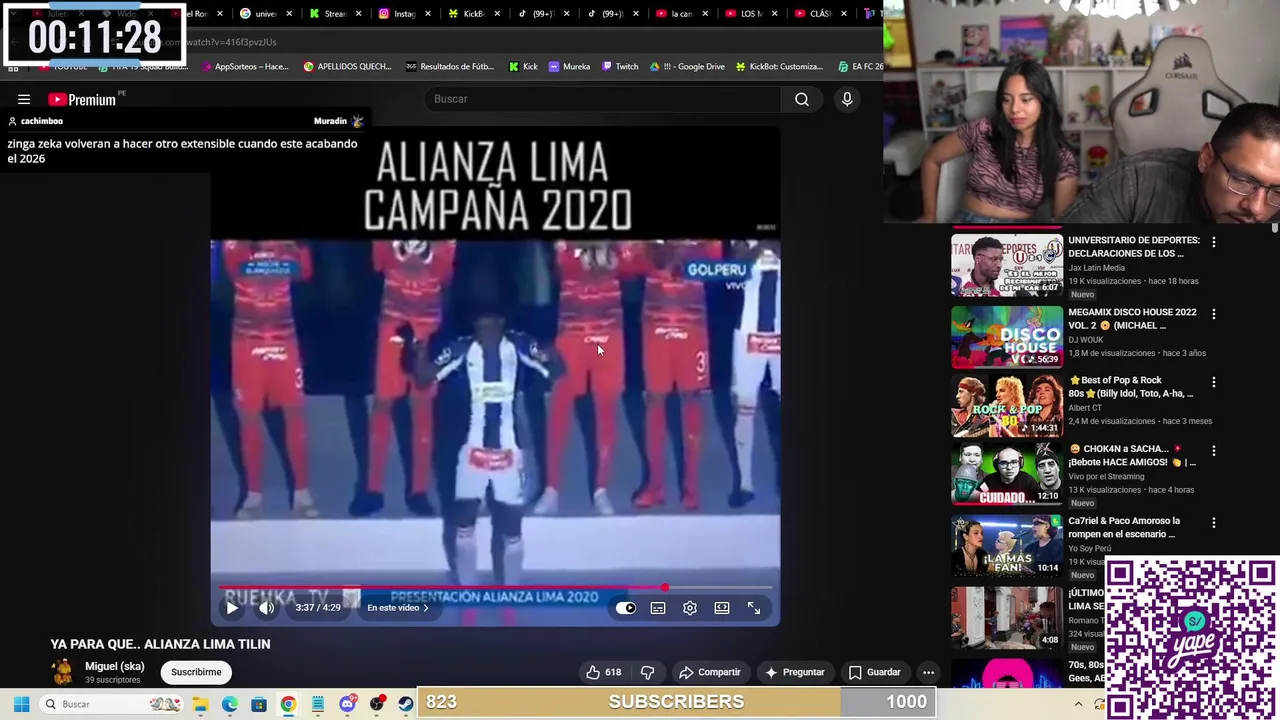Switch to the 'LOS M' YouTube tab
The height and width of the screenshot is (720, 1280).
coord(749,14)
